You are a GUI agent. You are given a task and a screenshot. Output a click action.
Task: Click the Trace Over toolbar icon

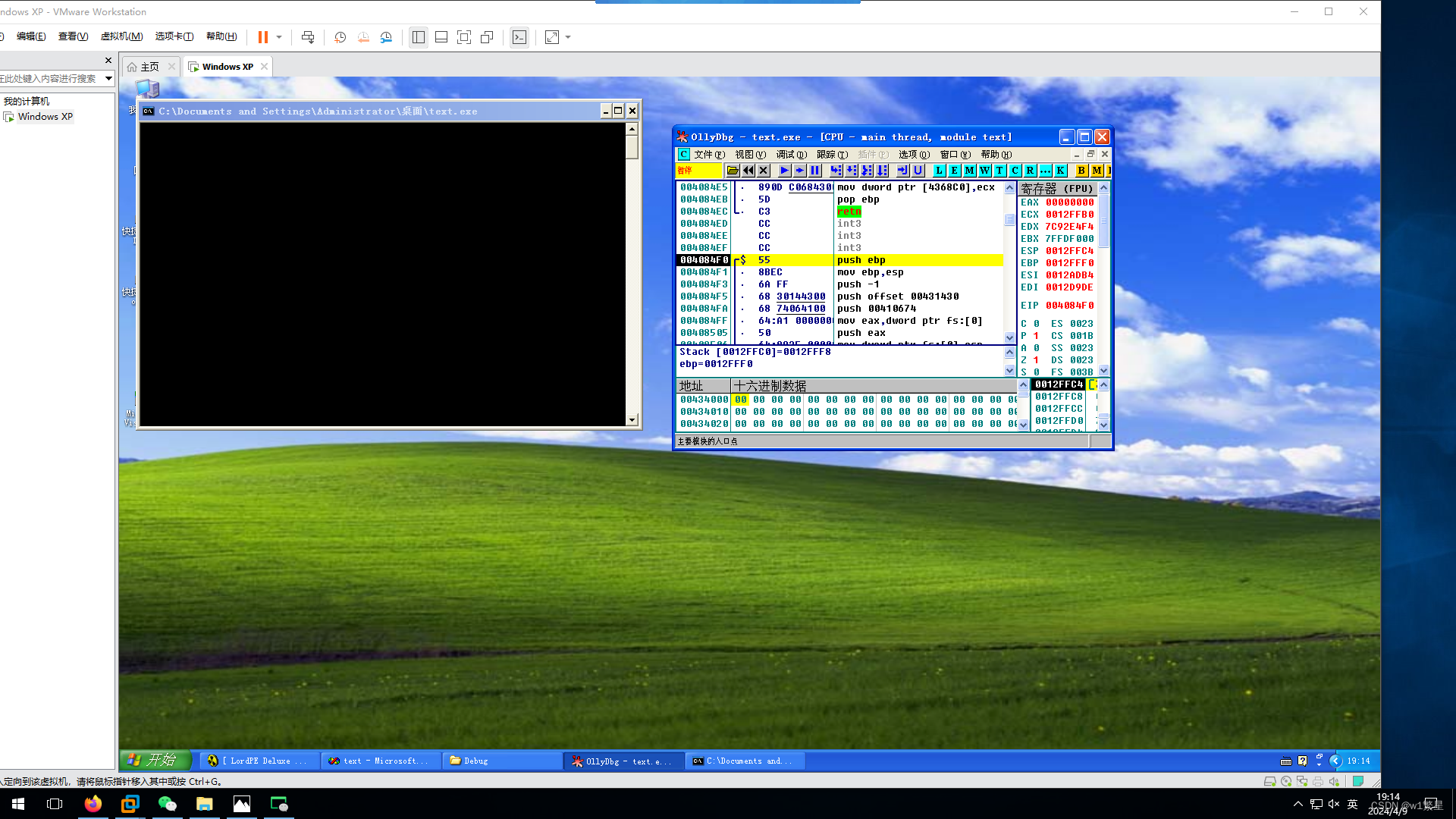pos(881,171)
